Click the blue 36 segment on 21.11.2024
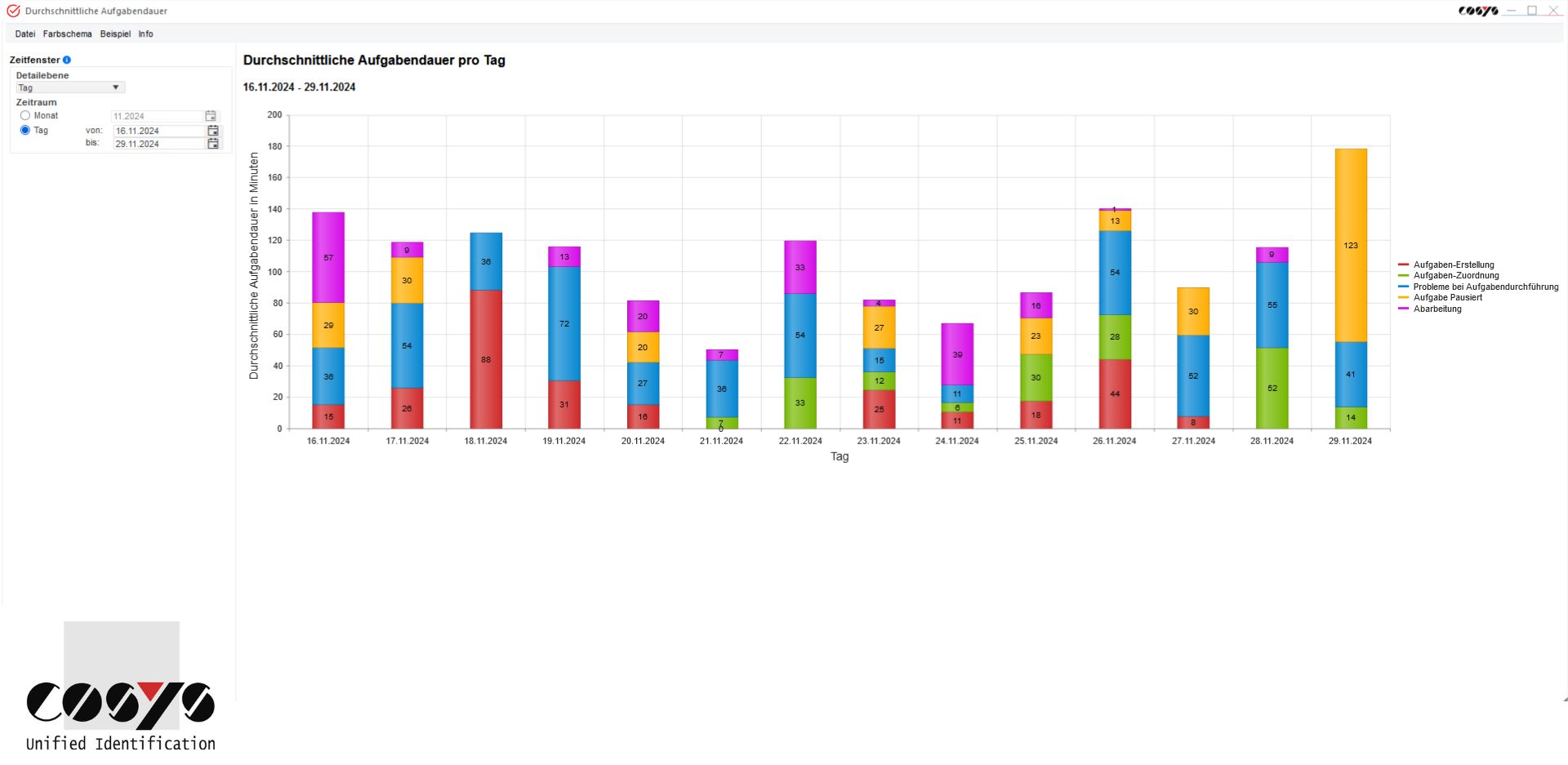Image resolution: width=1568 pixels, height=765 pixels. pos(722,389)
